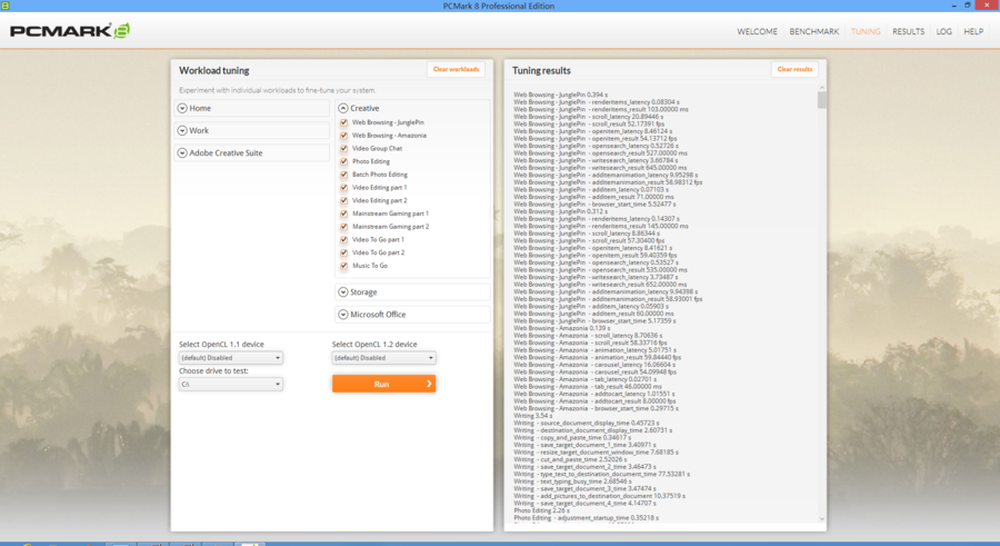This screenshot has width=1000, height=546.
Task: Uncheck Video Group Chat workload
Action: (x=344, y=149)
